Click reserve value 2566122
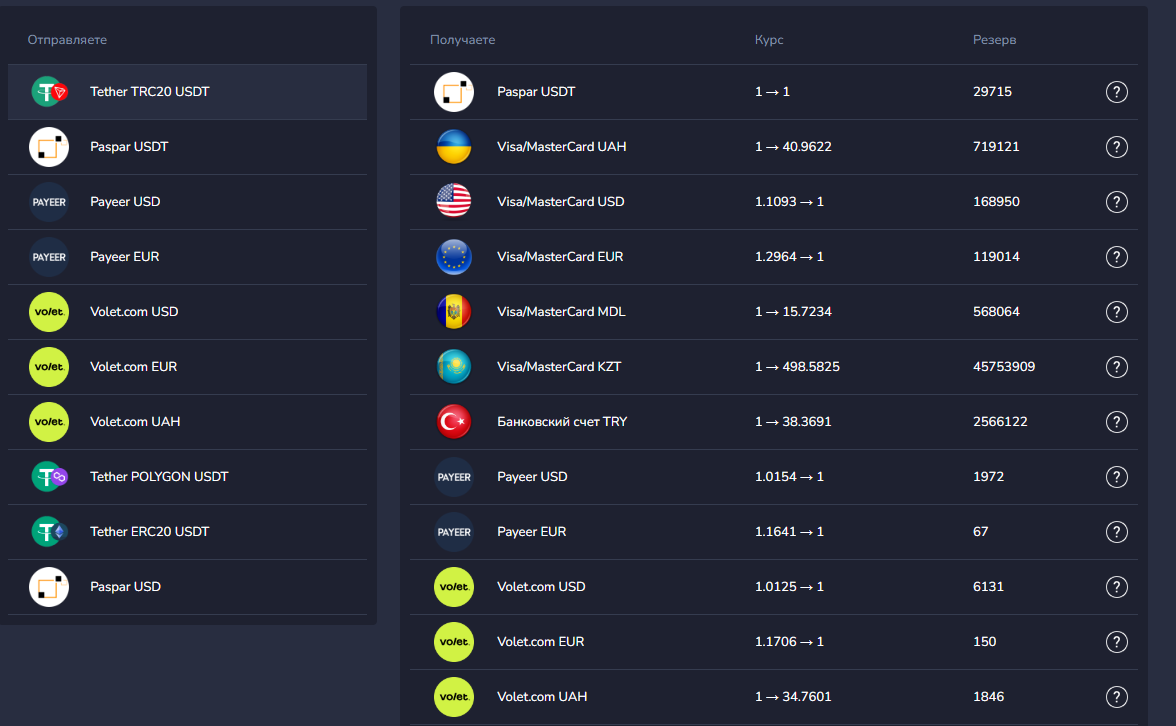This screenshot has height=726, width=1176. 1000,422
